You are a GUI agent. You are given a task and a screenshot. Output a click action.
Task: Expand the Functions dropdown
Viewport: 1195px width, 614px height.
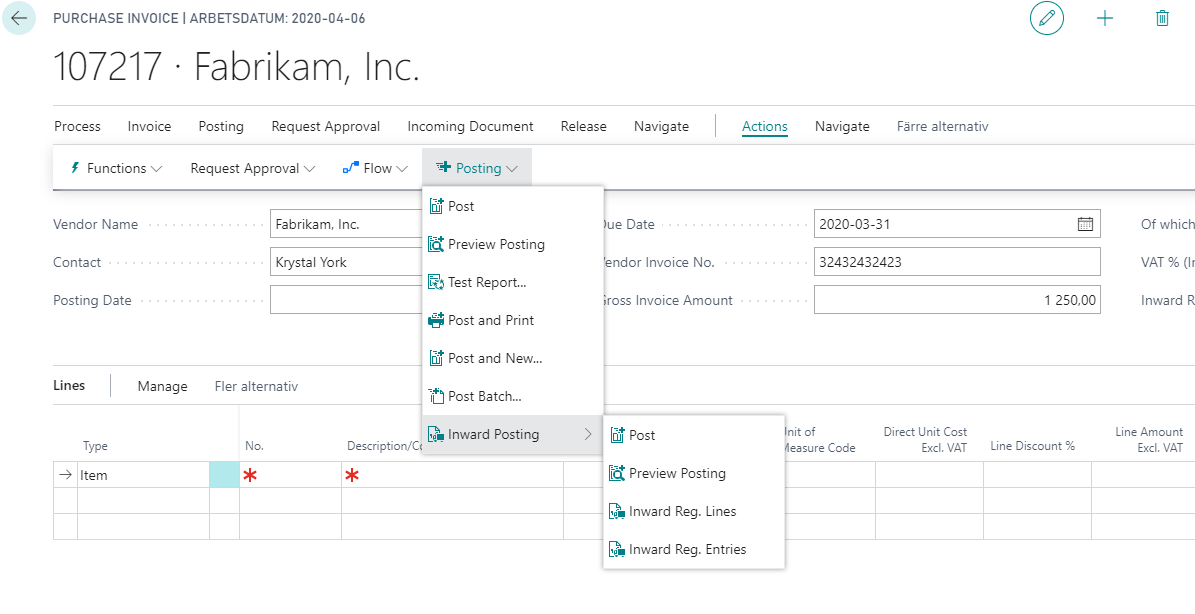(x=116, y=168)
